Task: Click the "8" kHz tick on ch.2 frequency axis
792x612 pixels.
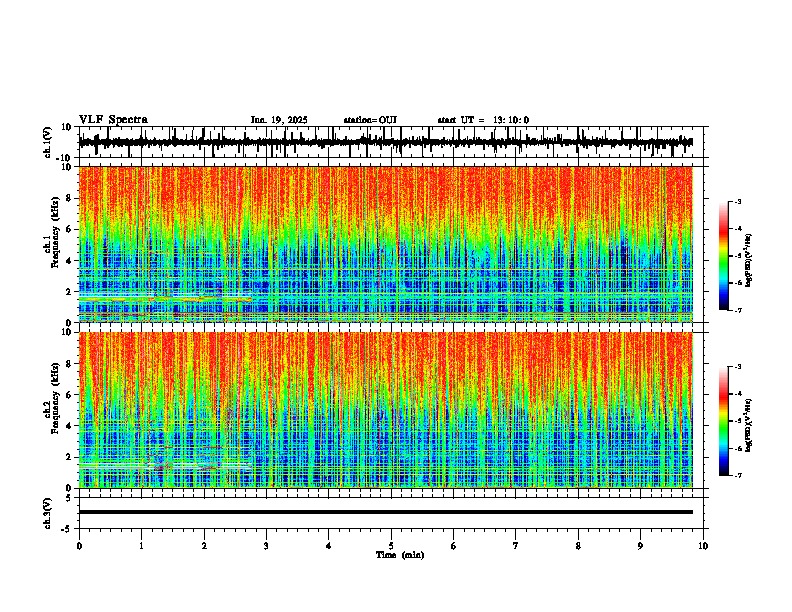Action: tap(70, 364)
